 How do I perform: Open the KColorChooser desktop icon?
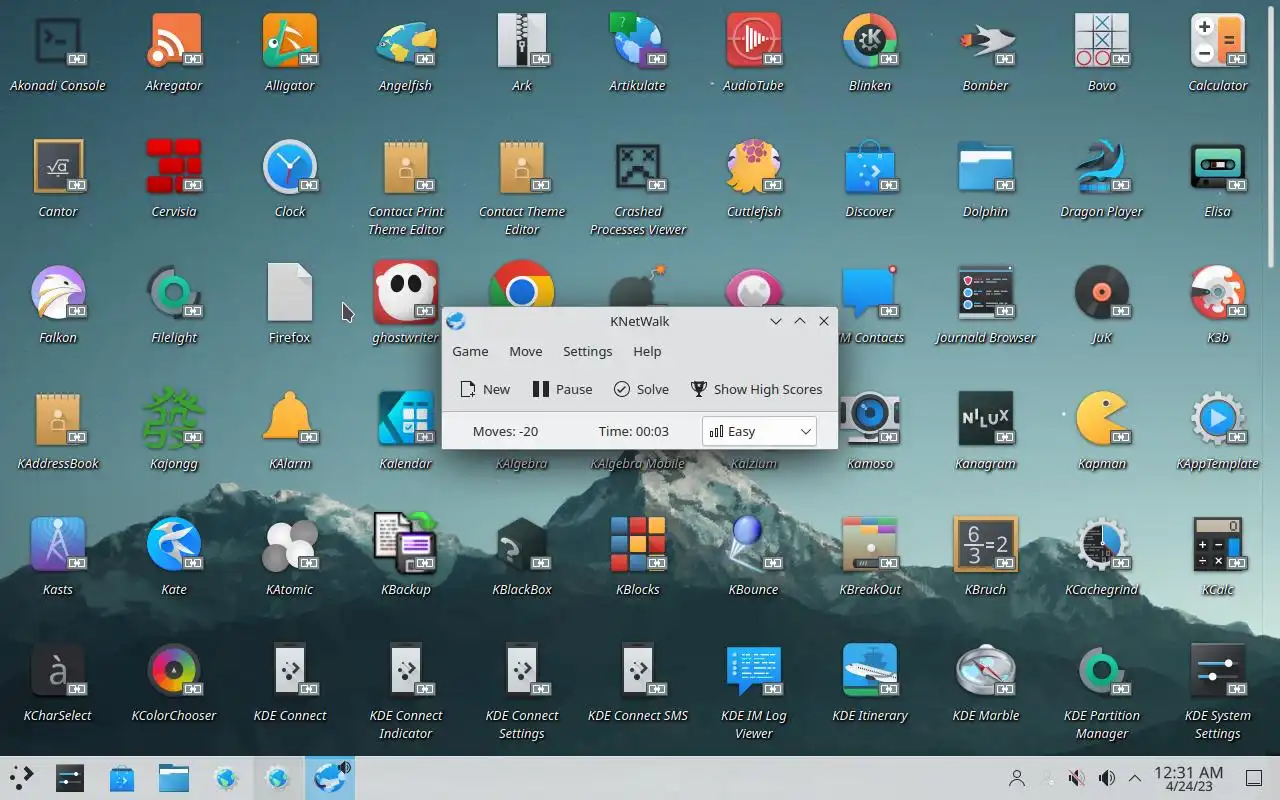[x=174, y=682]
